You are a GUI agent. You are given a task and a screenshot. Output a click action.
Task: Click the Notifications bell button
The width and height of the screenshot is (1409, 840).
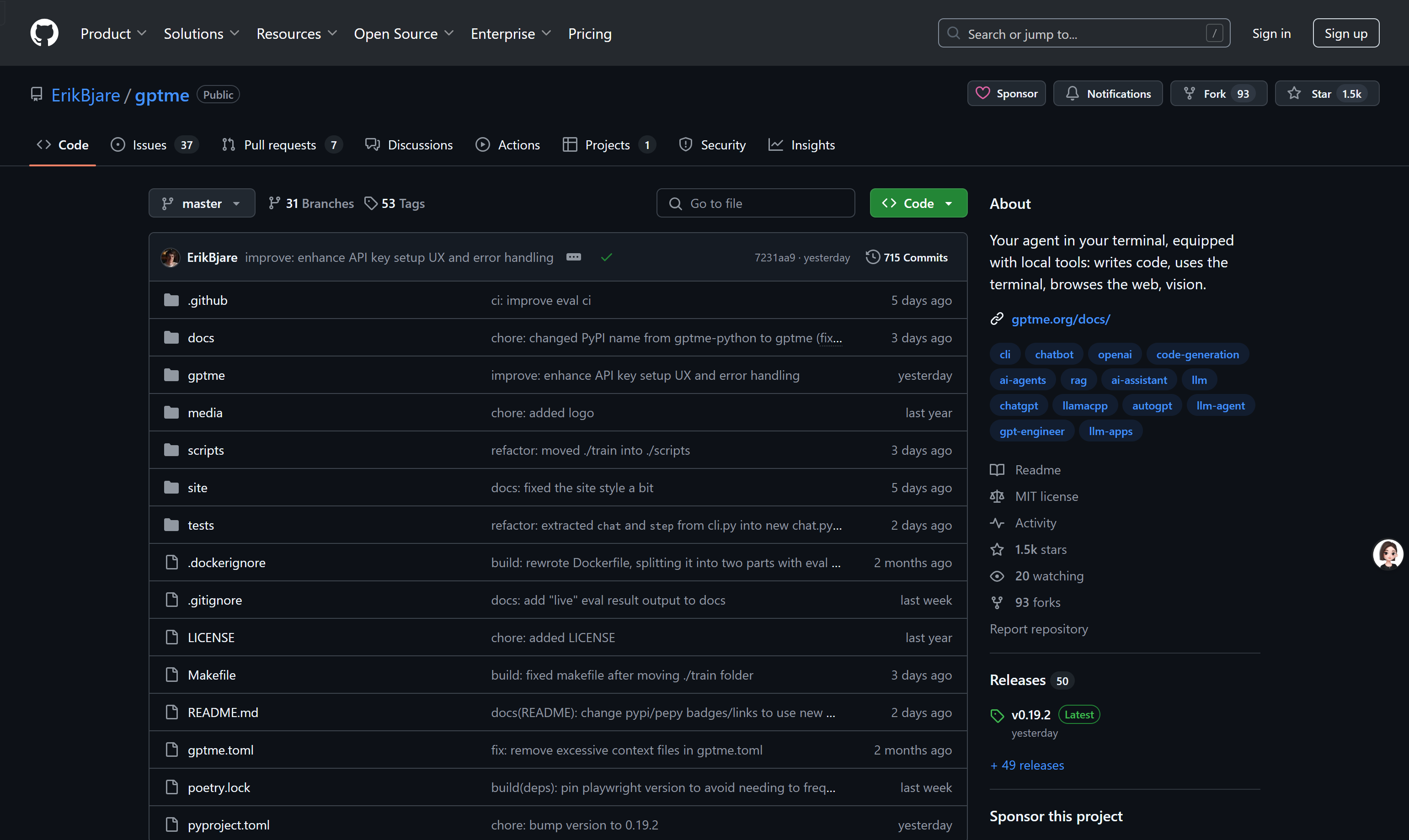1107,93
